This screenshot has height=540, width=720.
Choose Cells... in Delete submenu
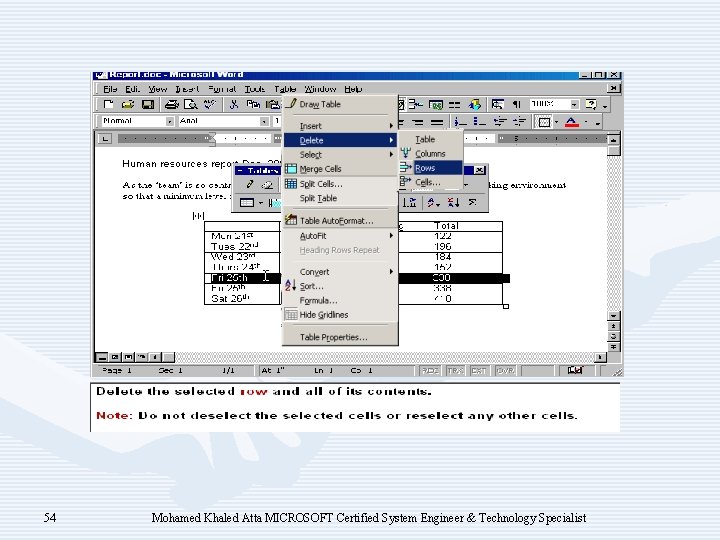(430, 182)
